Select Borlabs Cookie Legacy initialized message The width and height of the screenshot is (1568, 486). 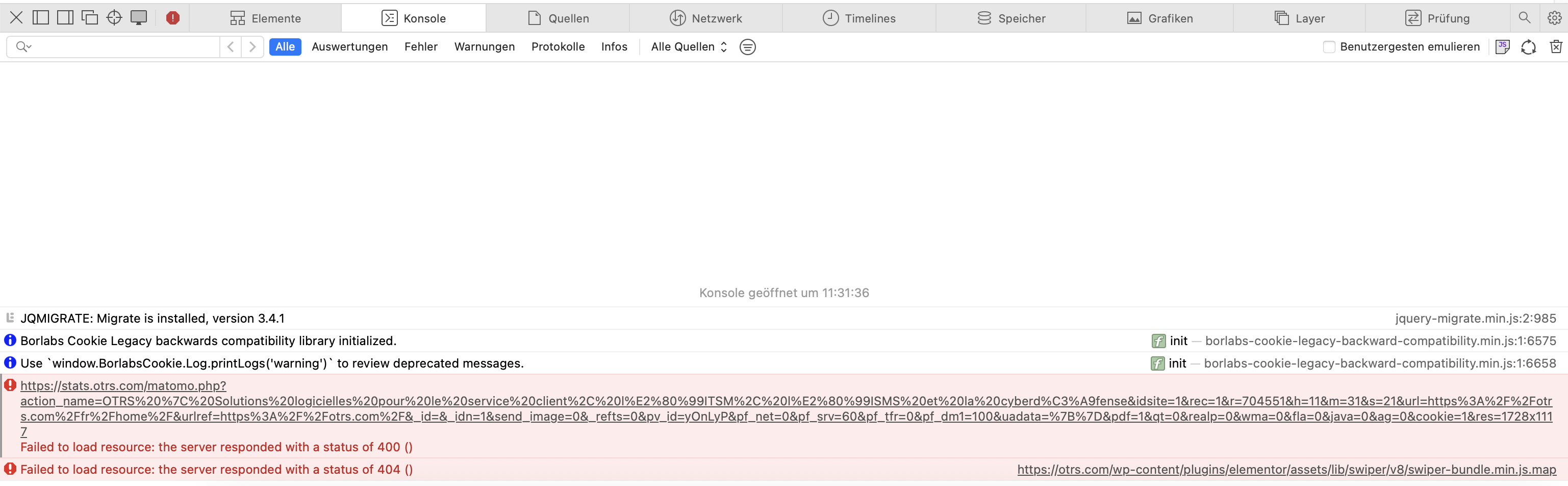(x=208, y=341)
